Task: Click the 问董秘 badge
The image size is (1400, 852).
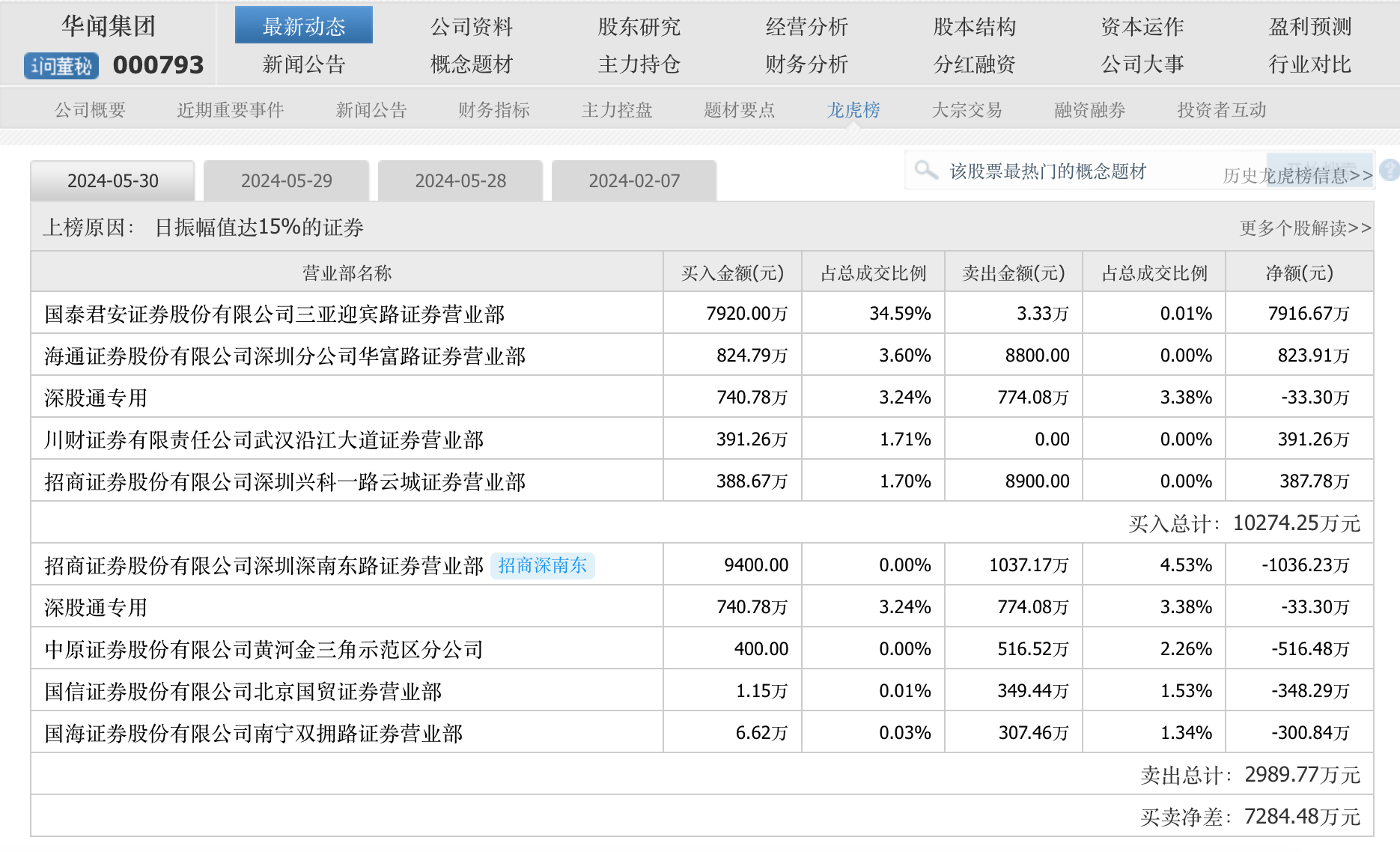Action: click(x=61, y=66)
